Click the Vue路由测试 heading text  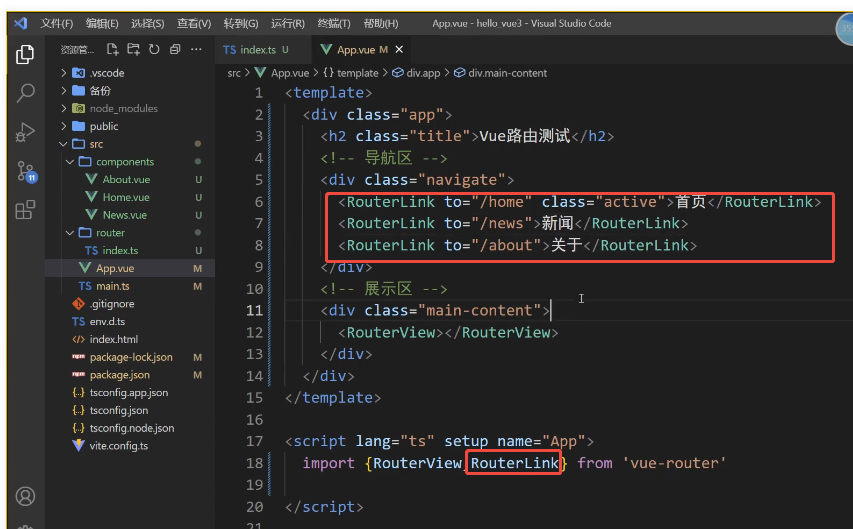pyautogui.click(x=524, y=136)
